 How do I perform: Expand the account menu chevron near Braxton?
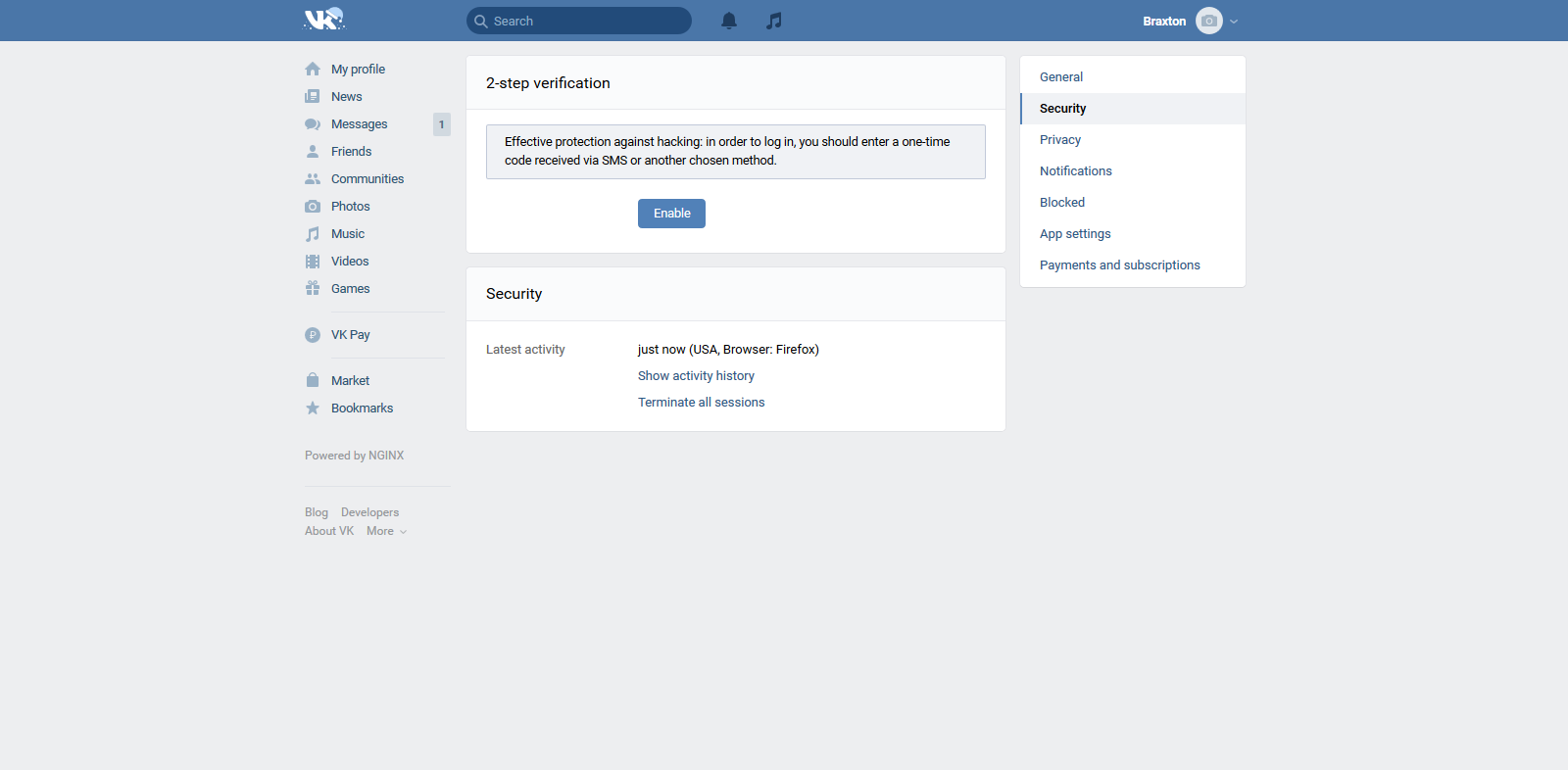point(1234,22)
